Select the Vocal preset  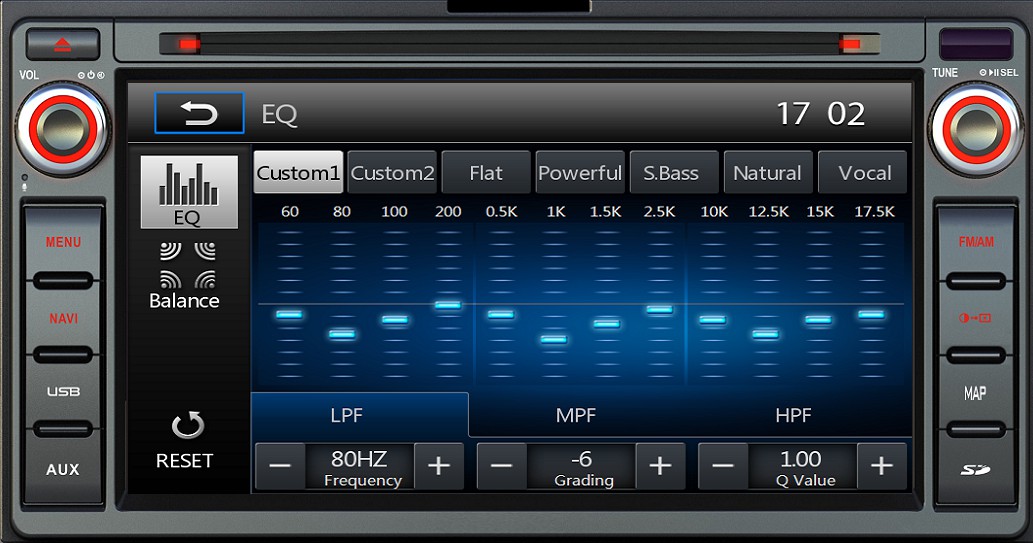[x=862, y=173]
